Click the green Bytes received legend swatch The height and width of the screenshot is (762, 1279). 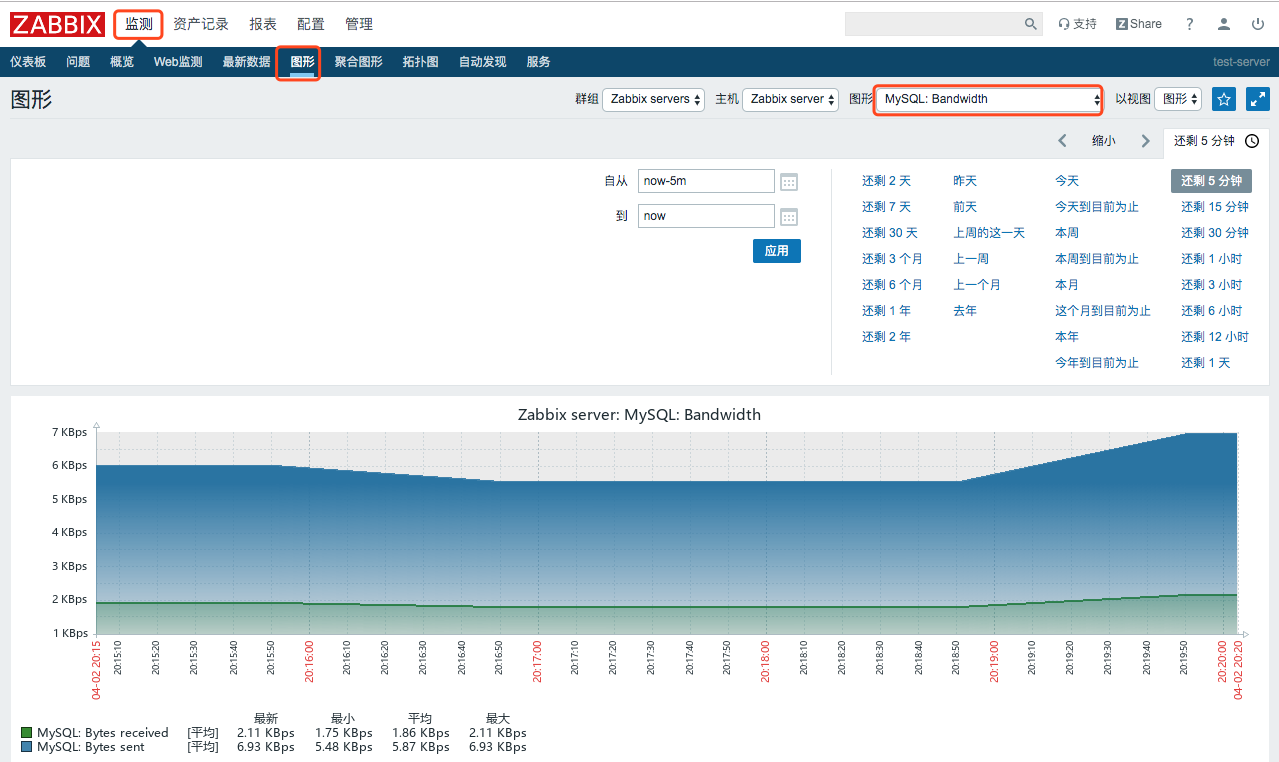coord(27,733)
